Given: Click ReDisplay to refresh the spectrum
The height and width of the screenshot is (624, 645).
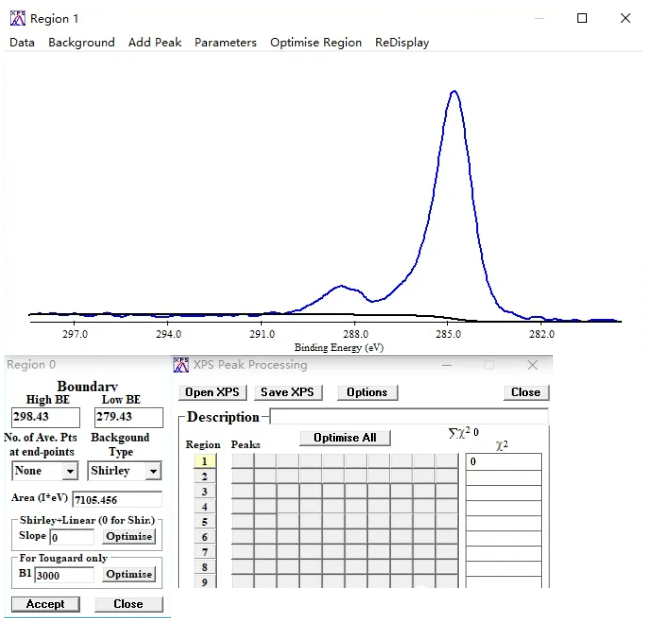Looking at the screenshot, I should tap(402, 42).
